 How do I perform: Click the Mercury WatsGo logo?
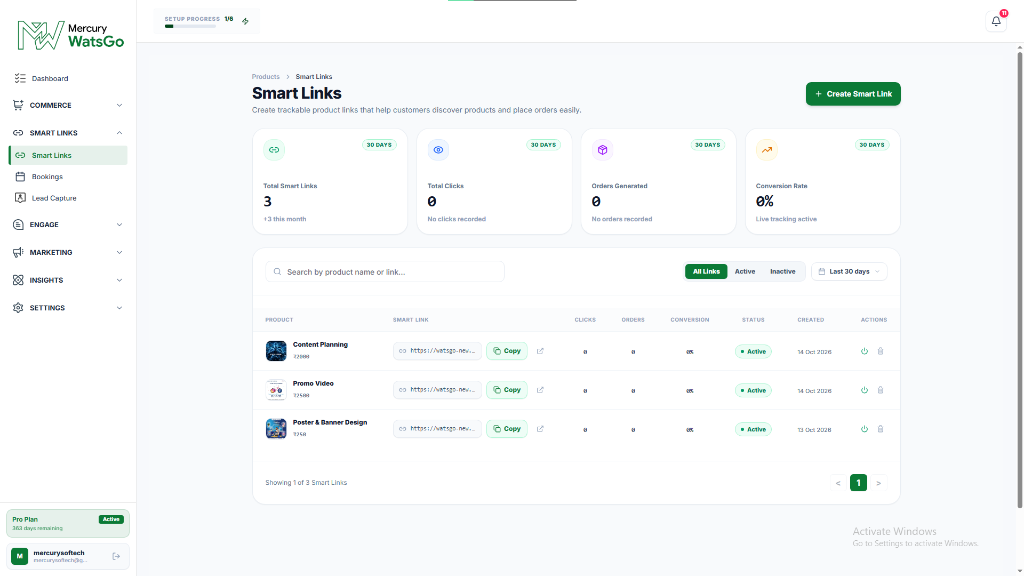click(70, 35)
